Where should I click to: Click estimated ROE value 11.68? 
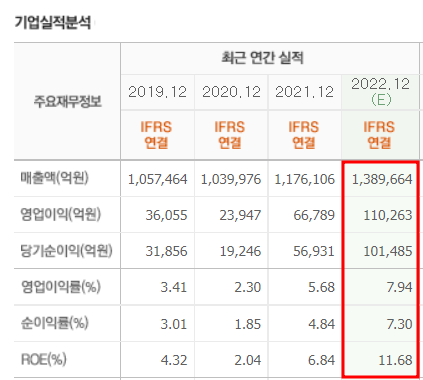pyautogui.click(x=396, y=361)
